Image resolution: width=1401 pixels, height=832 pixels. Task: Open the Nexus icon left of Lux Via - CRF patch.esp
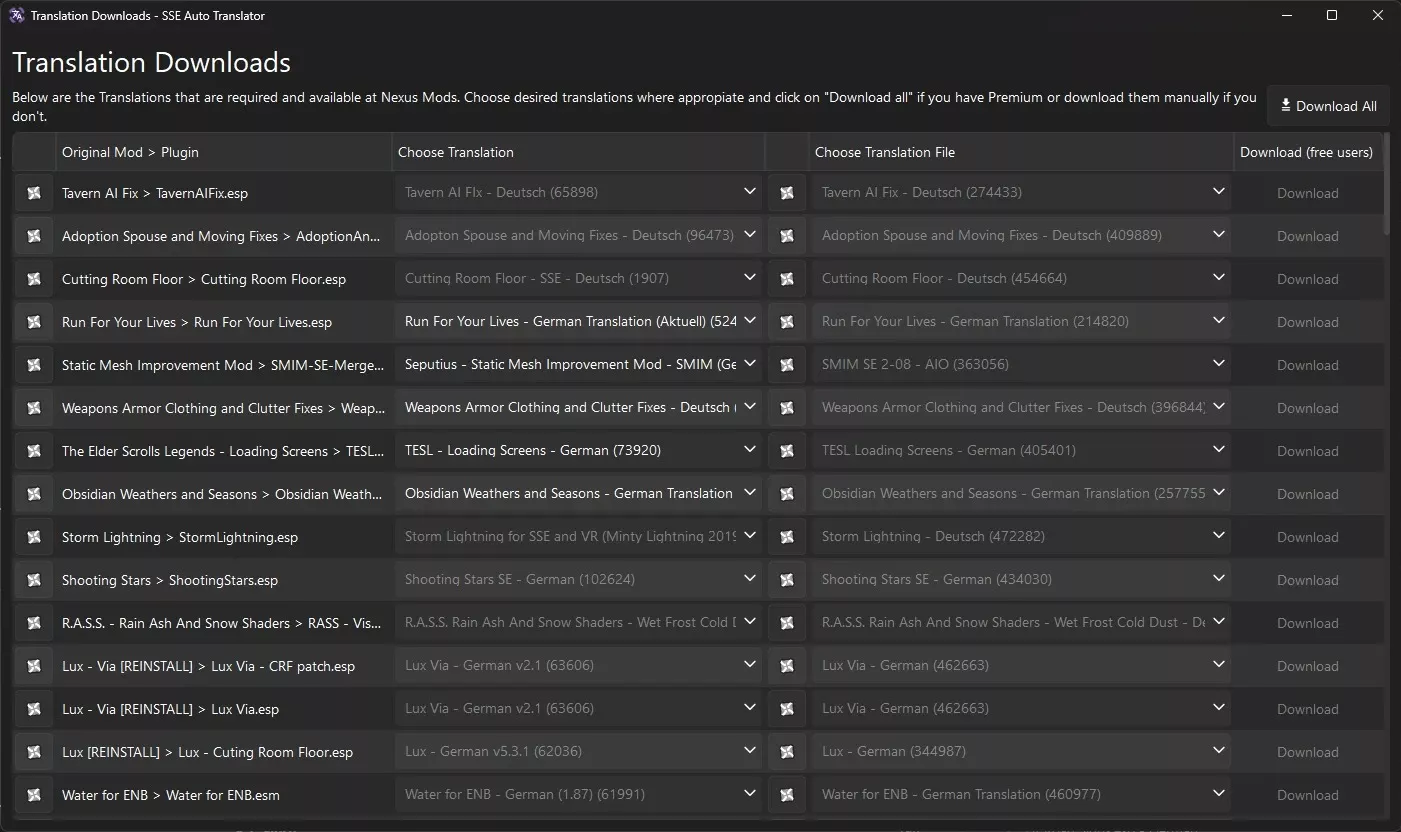click(34, 666)
